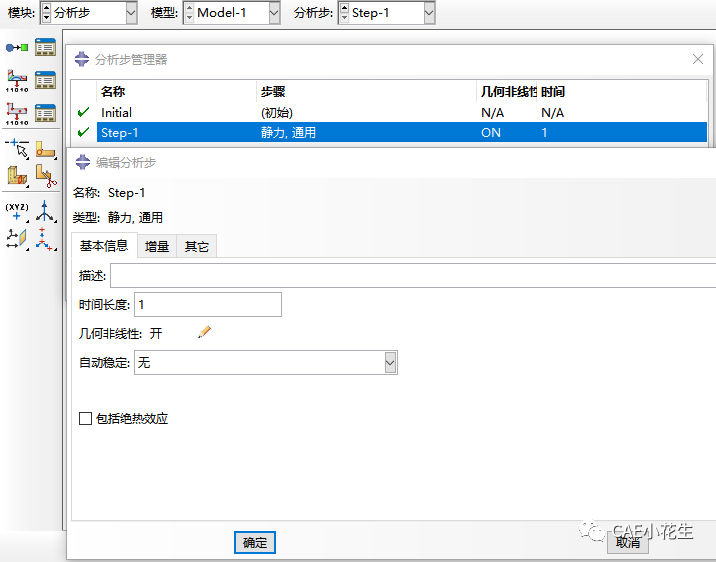
Task: Click the create datum plane icon
Action: pyautogui.click(x=17, y=239)
